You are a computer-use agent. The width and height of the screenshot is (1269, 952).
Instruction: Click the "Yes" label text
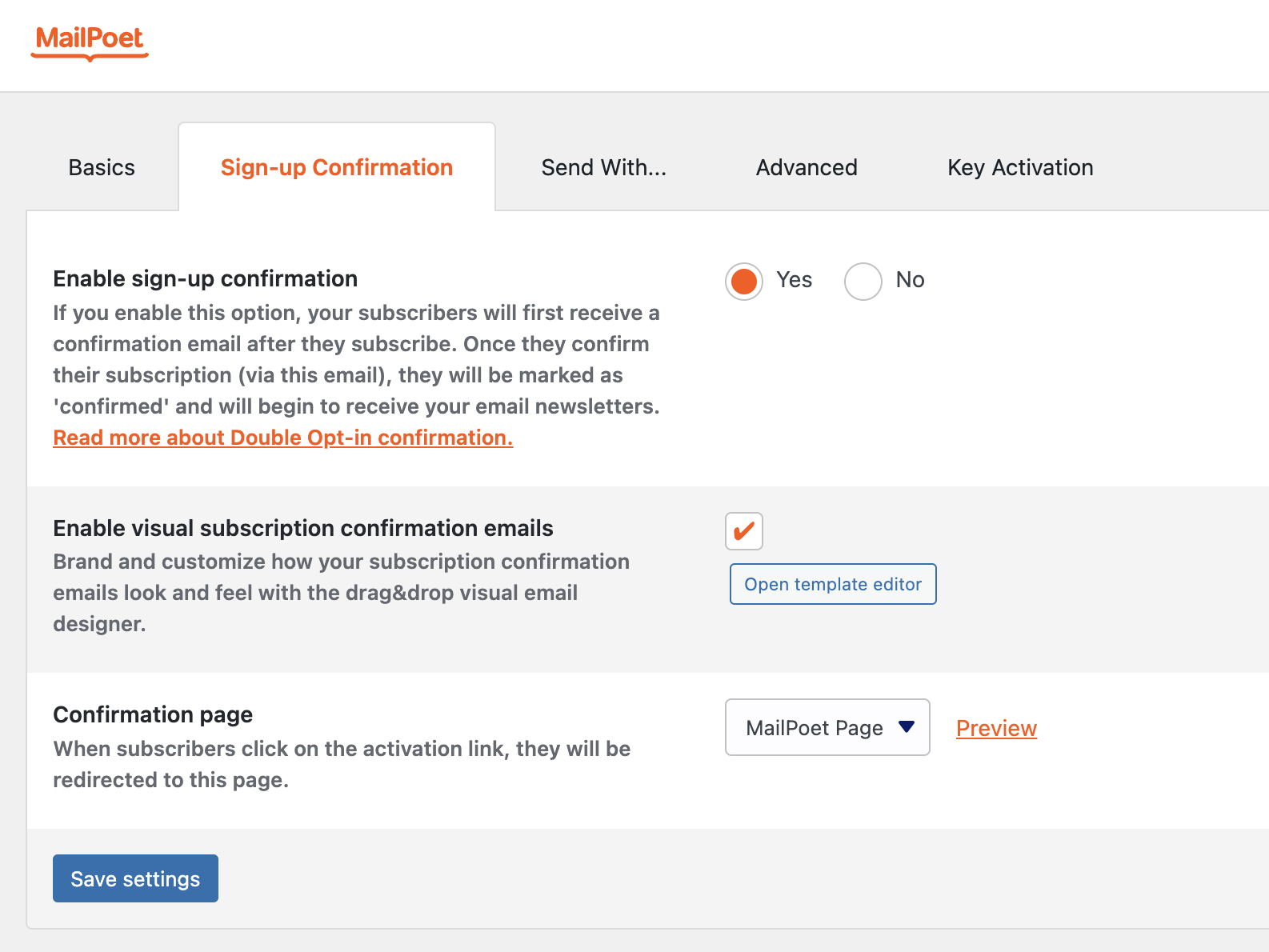(794, 280)
